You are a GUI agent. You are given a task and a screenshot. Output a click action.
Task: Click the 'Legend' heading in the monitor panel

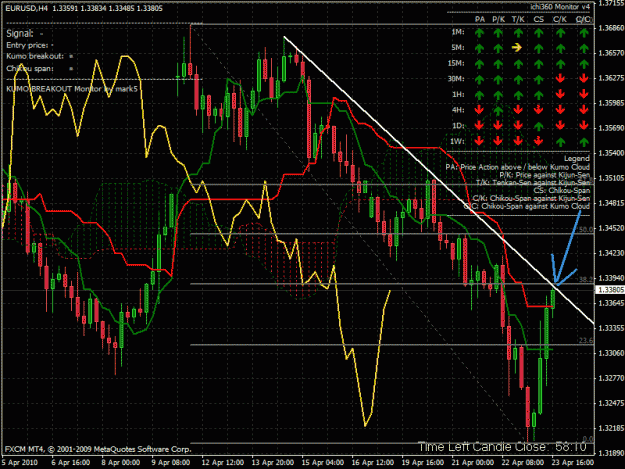(x=576, y=159)
